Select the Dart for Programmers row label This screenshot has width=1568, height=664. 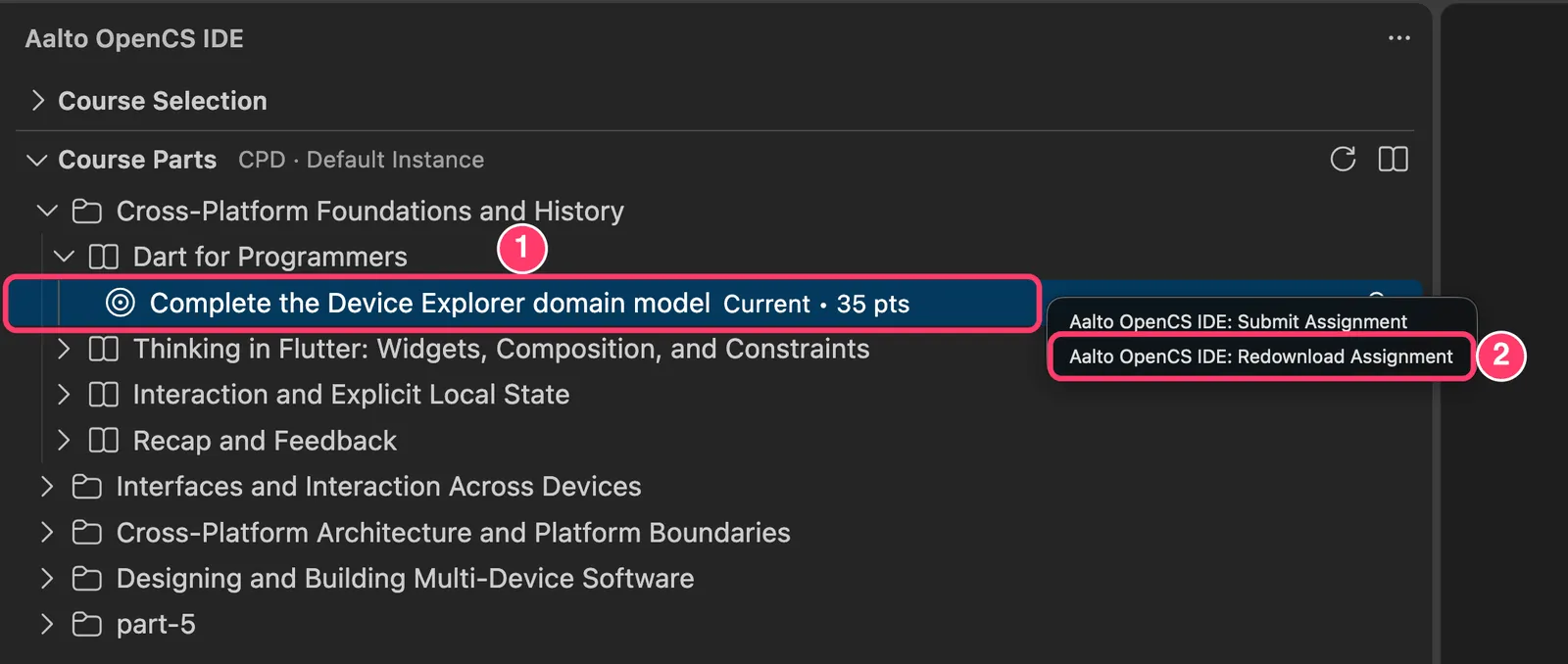(269, 257)
